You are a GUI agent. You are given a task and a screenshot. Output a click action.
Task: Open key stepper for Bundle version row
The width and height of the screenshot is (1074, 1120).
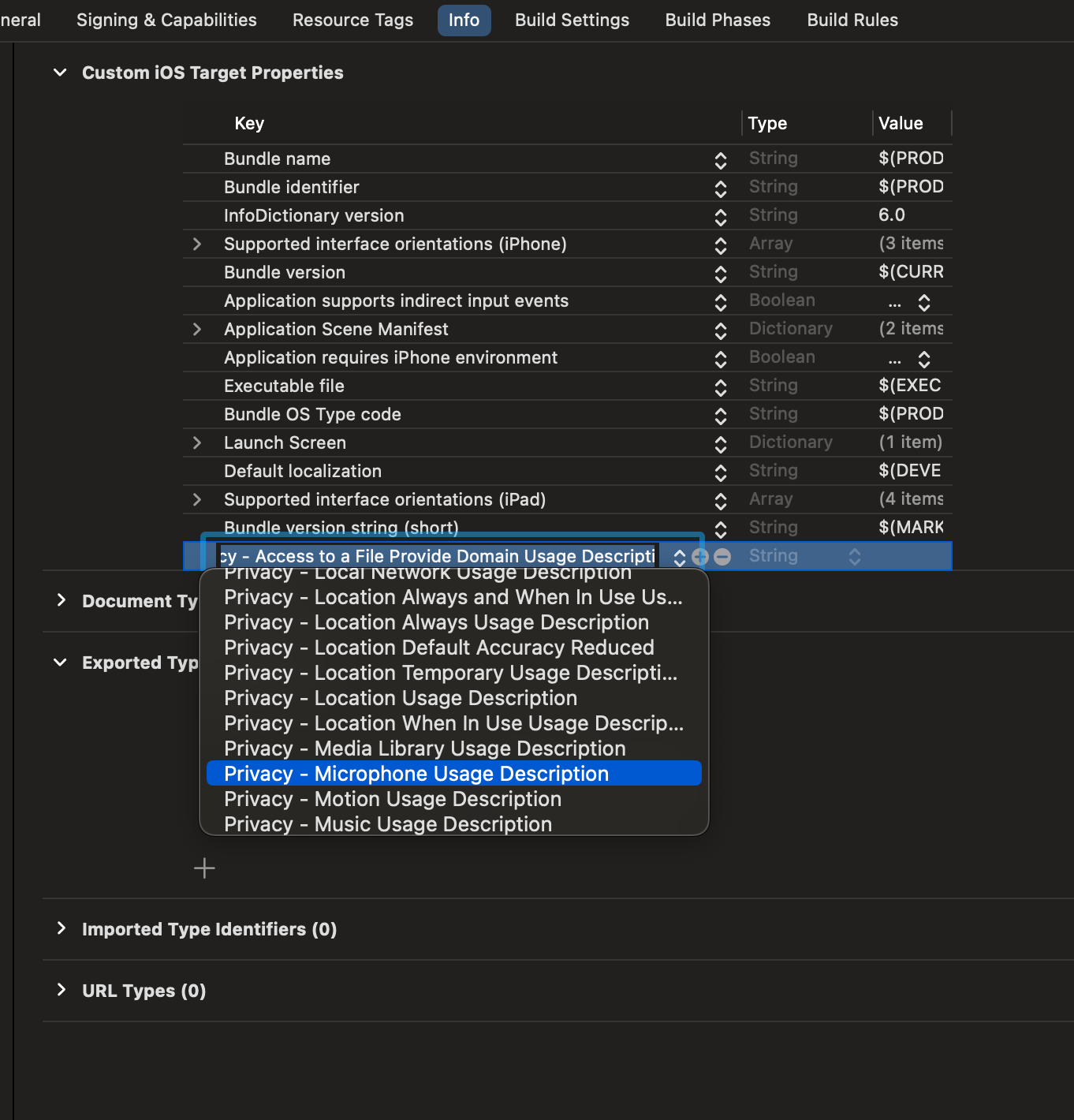pyautogui.click(x=721, y=274)
